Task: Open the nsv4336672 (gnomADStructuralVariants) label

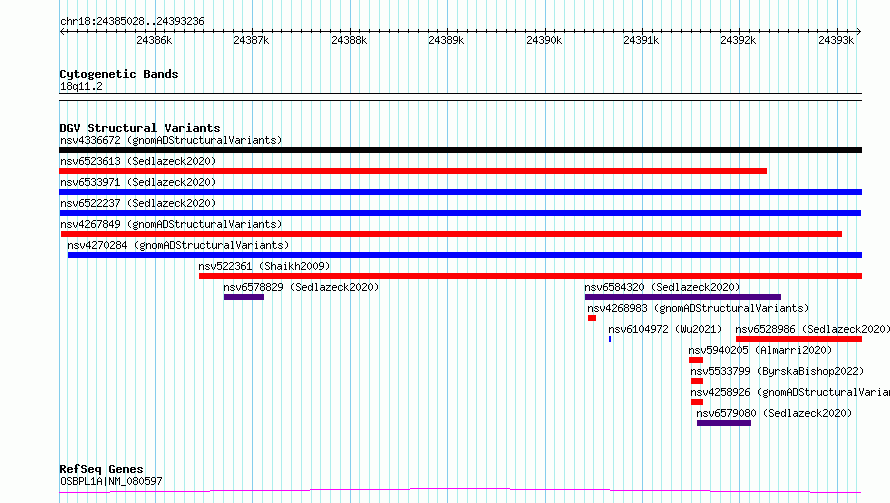Action: point(171,140)
